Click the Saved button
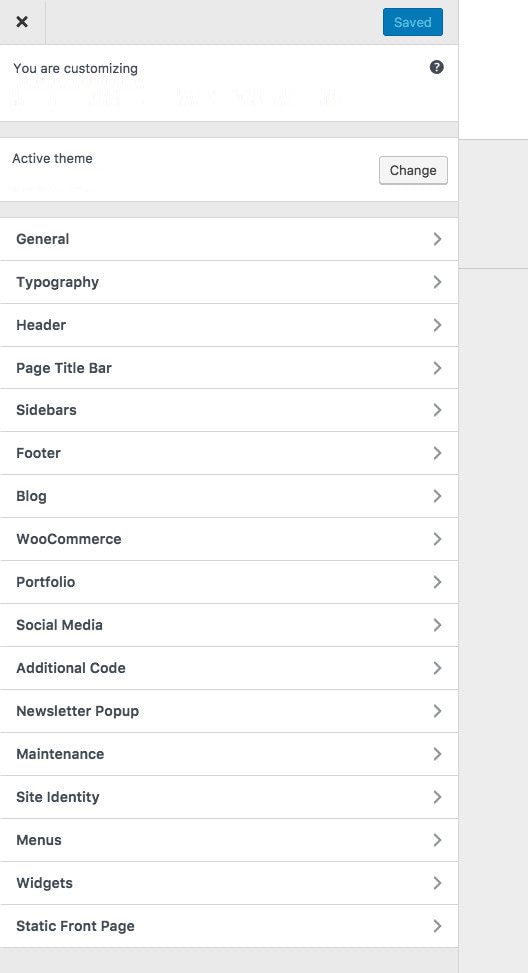The image size is (528, 973). pos(413,22)
